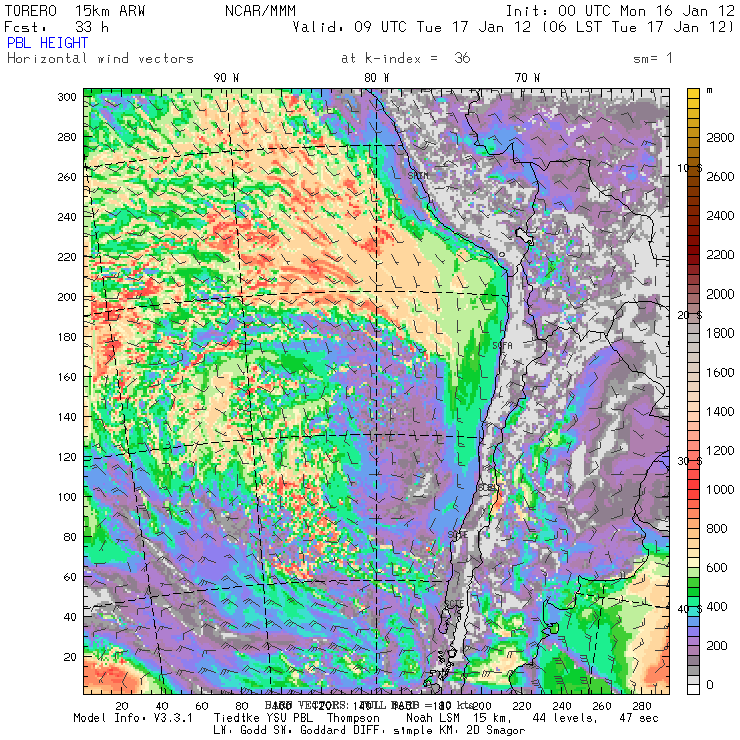Click the 70 W longitude label
Image resolution: width=740 pixels, height=740 pixels.
[527, 78]
